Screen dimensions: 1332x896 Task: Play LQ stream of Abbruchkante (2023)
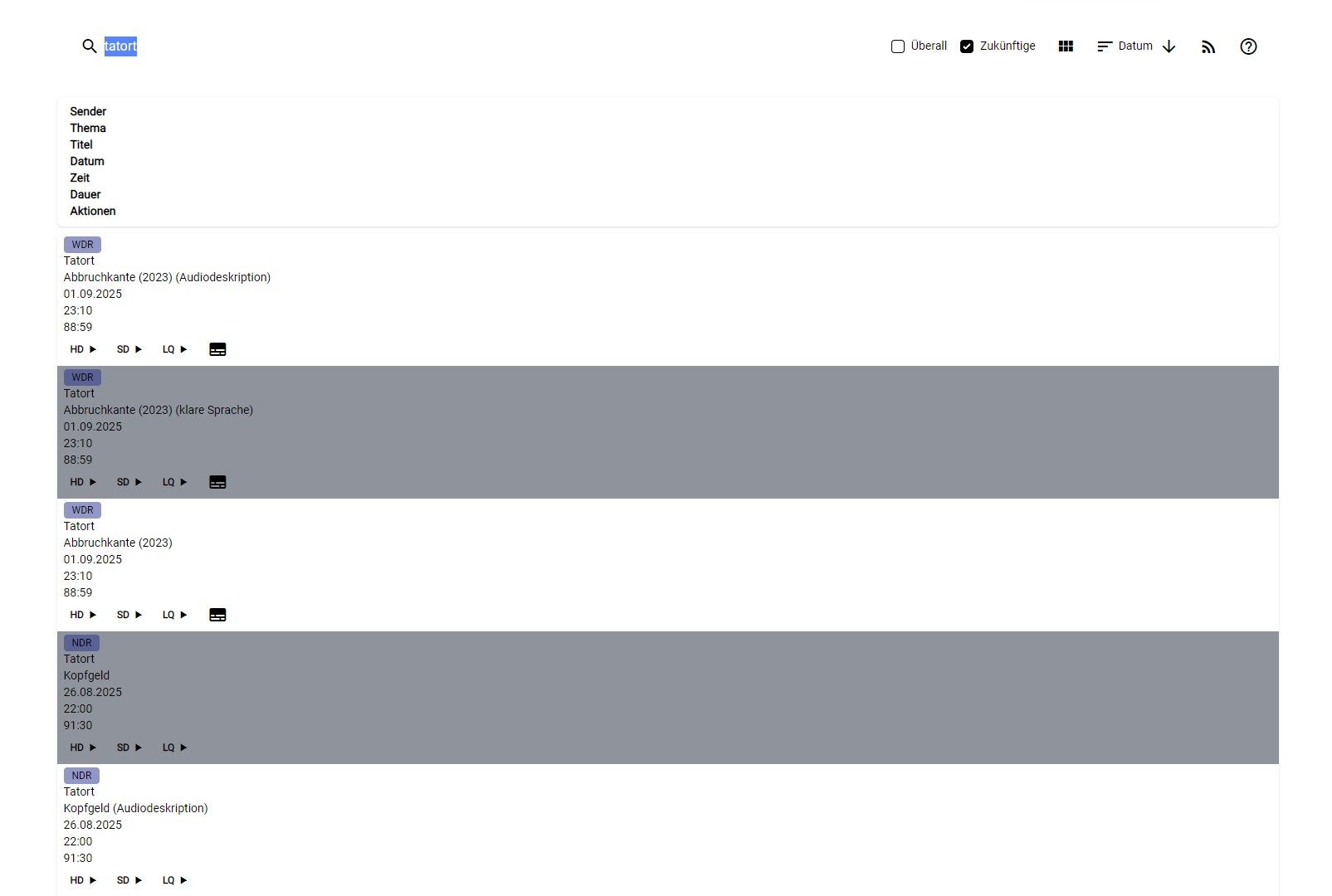175,615
